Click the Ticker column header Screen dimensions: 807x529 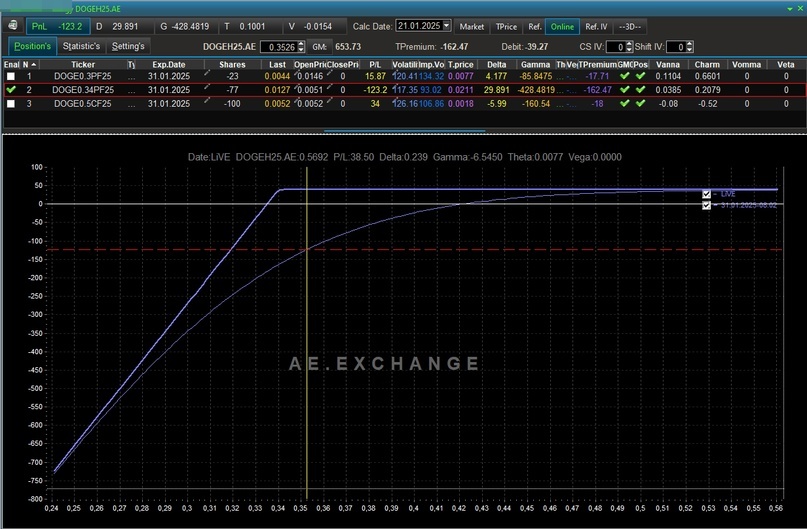[83, 64]
